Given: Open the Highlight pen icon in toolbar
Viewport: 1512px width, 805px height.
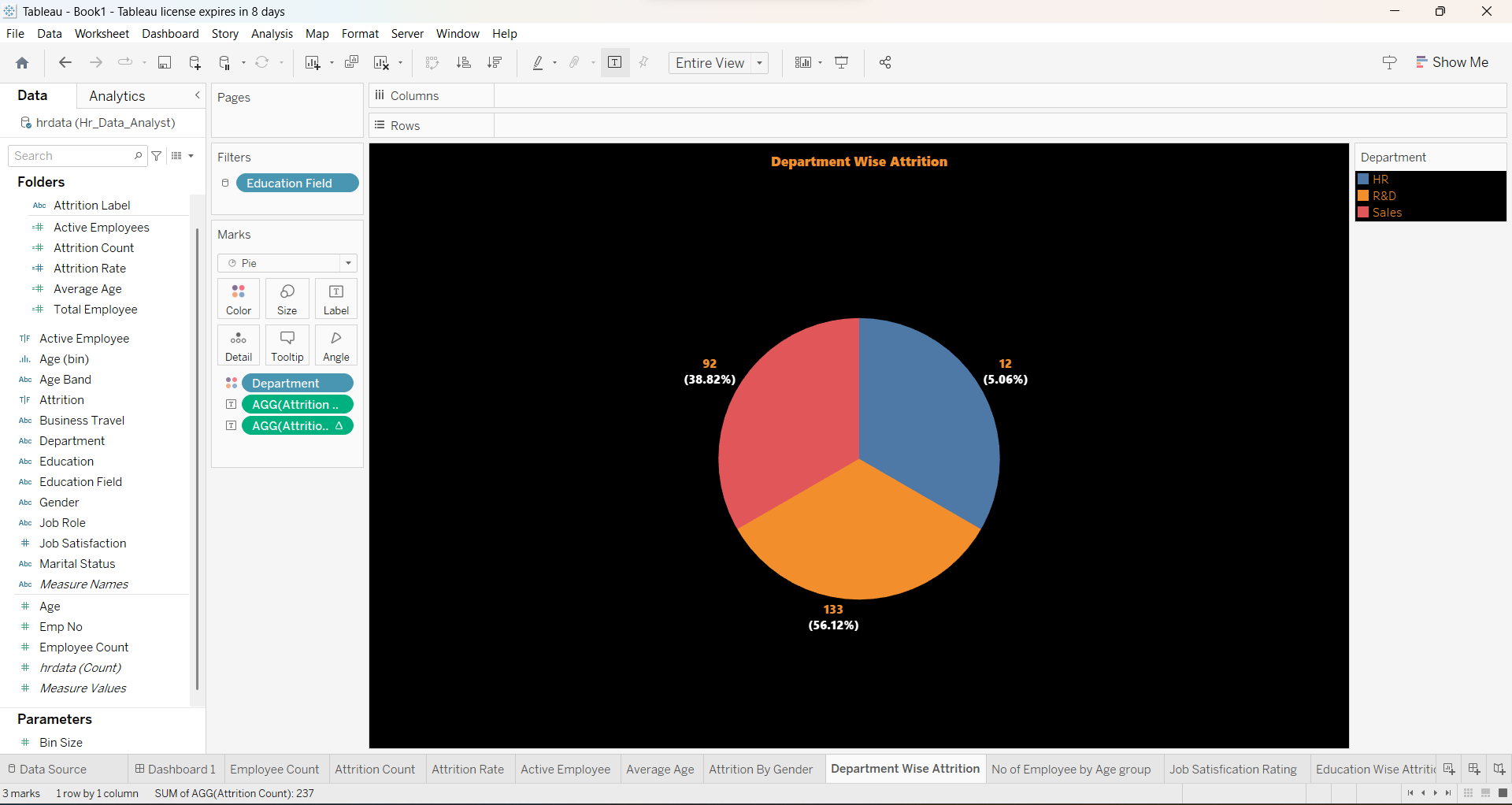Looking at the screenshot, I should 539,62.
